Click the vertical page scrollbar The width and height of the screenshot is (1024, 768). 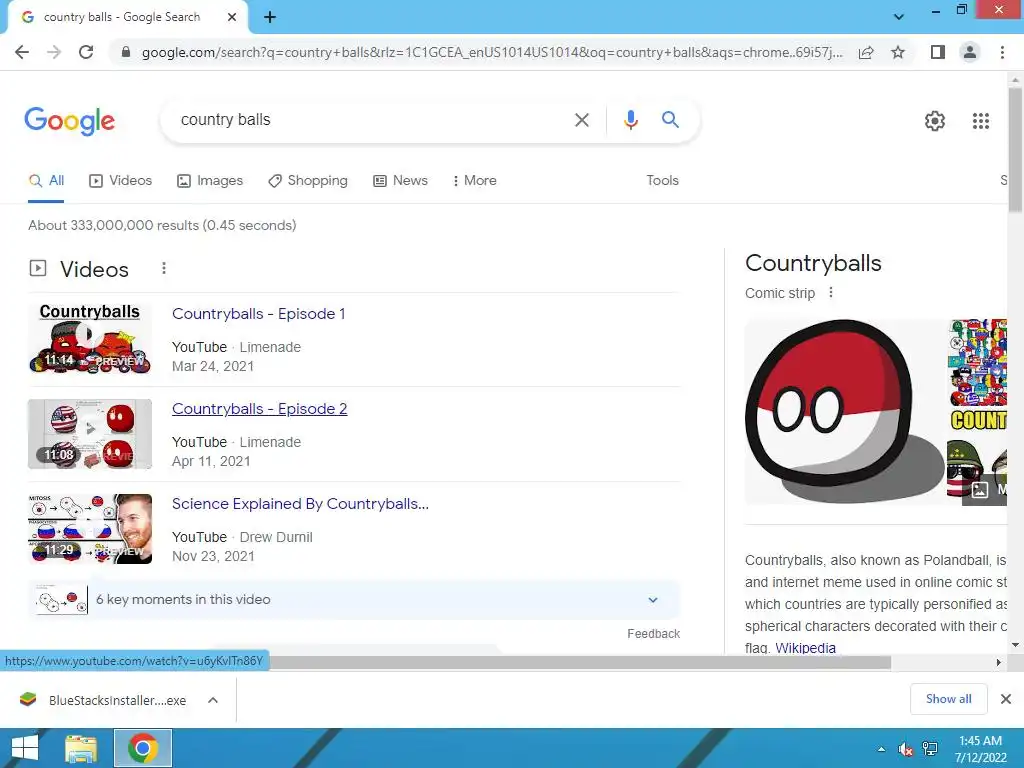[x=1015, y=150]
